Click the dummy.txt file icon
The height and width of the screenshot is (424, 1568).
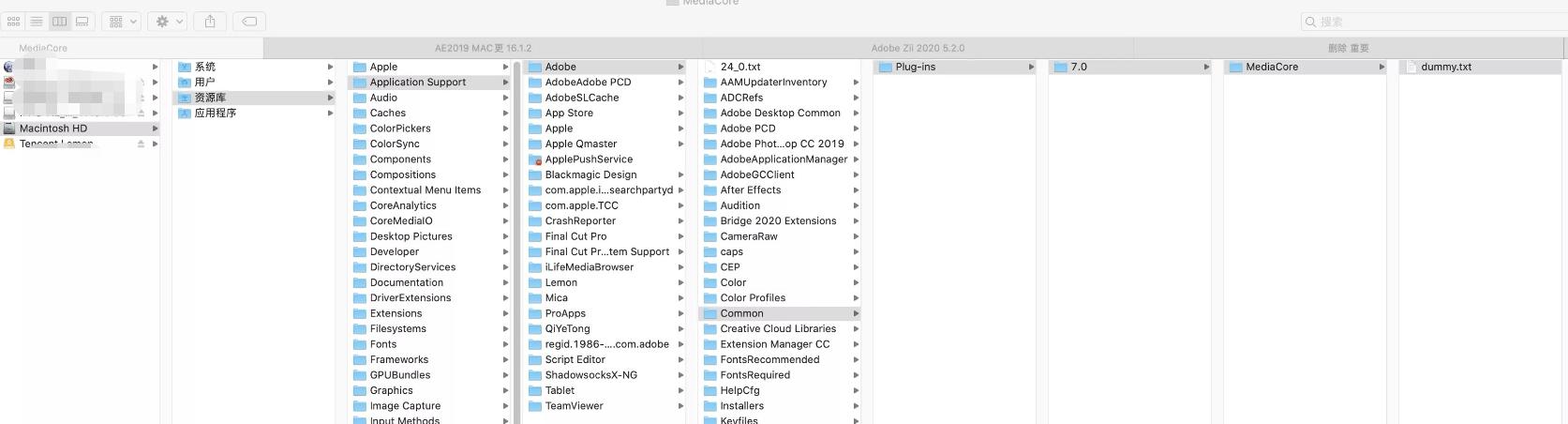1411,68
